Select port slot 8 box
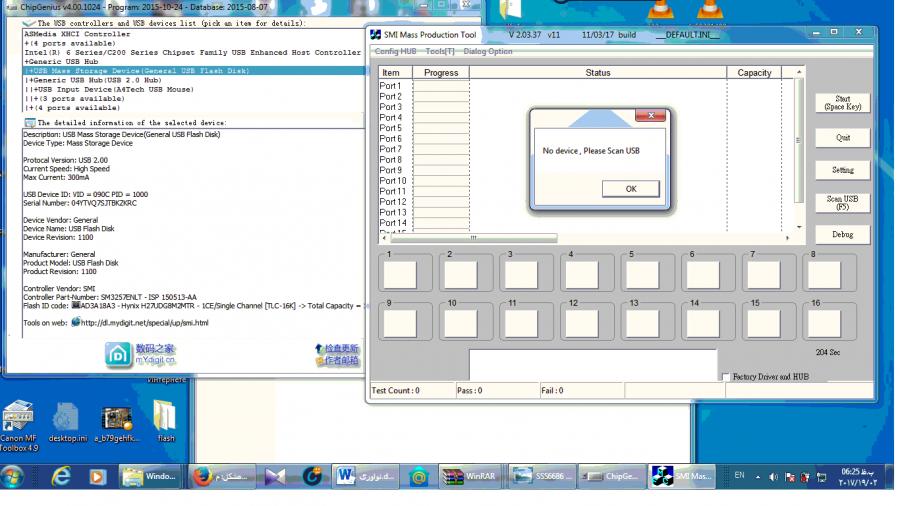The image size is (900, 506). (824, 274)
